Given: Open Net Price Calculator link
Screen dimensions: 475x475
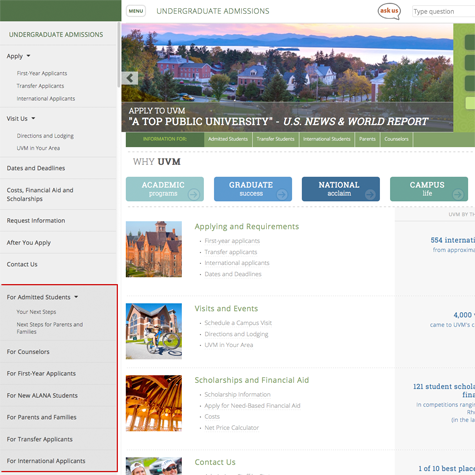Looking at the screenshot, I should pos(231,428).
